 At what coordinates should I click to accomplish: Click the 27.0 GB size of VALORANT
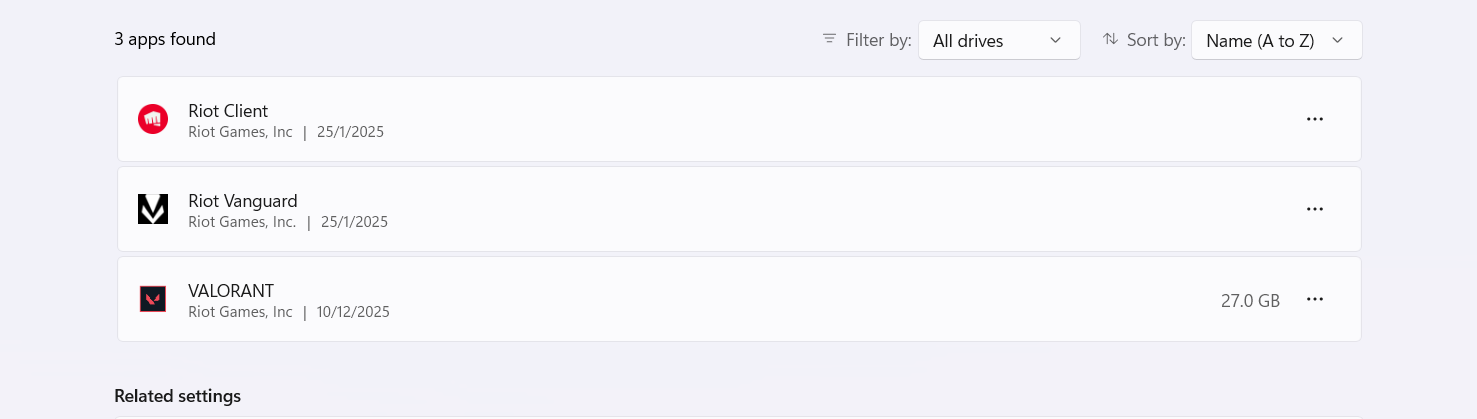(x=1250, y=300)
